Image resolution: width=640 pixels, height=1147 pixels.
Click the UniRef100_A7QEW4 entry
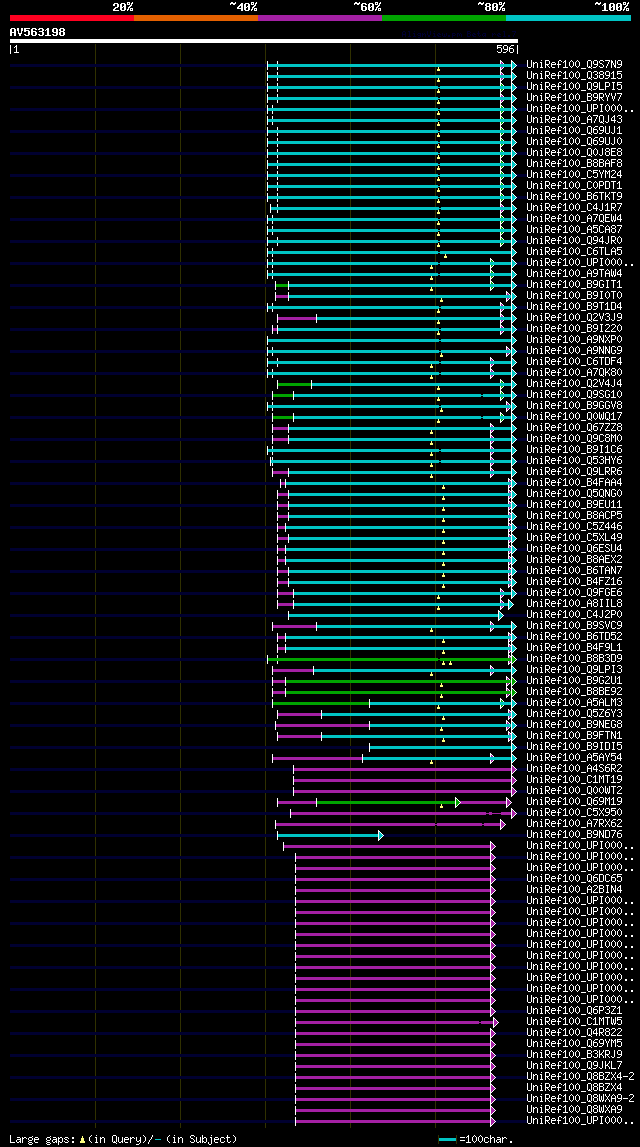tap(574, 218)
